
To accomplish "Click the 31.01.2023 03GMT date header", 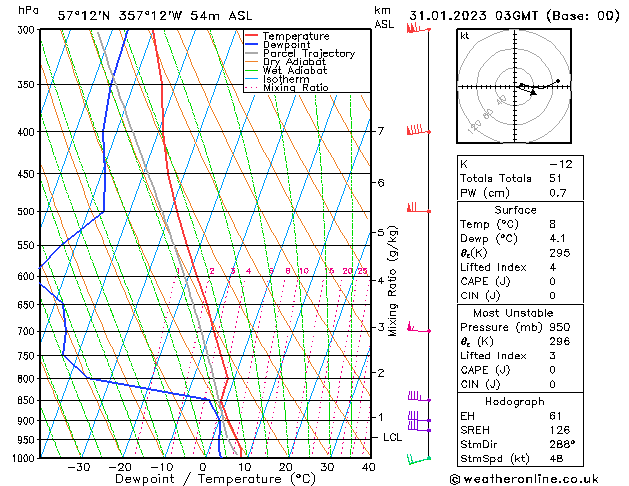I will click(514, 16).
